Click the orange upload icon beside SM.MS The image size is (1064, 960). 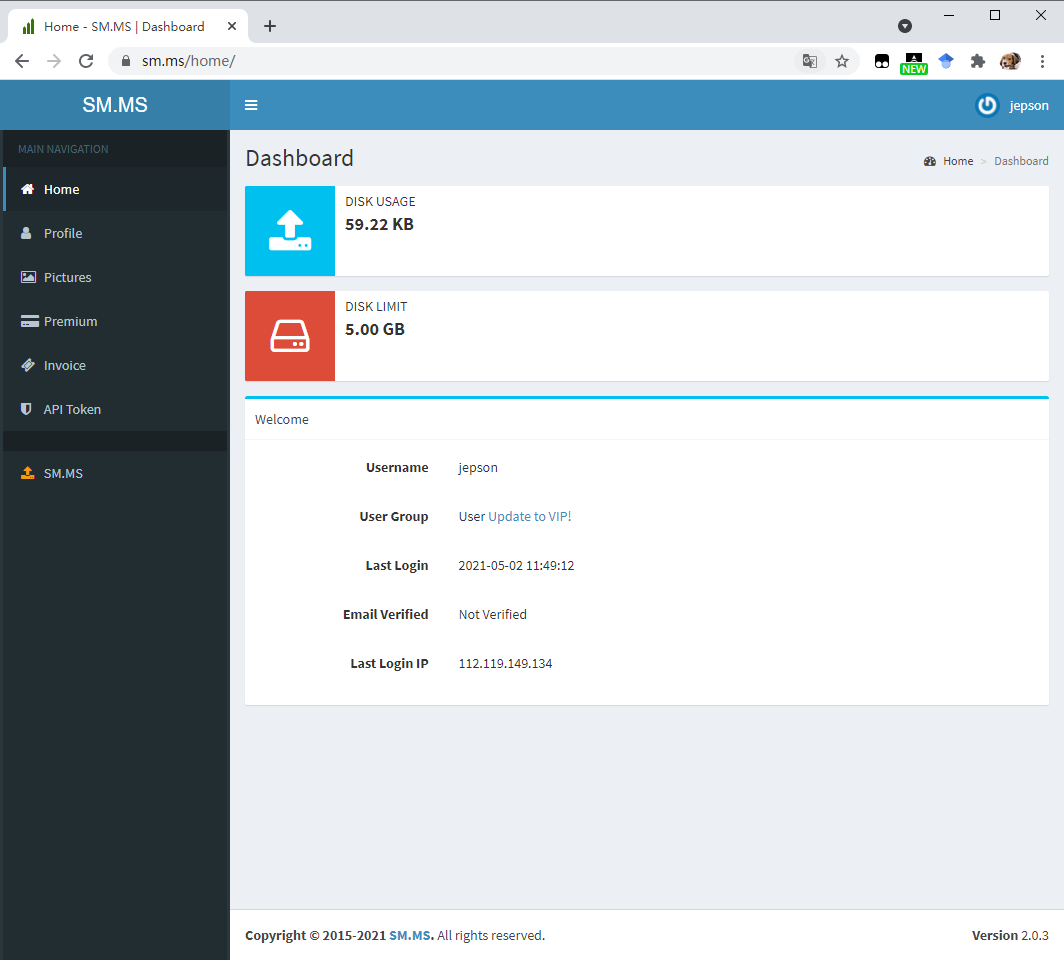[x=27, y=473]
